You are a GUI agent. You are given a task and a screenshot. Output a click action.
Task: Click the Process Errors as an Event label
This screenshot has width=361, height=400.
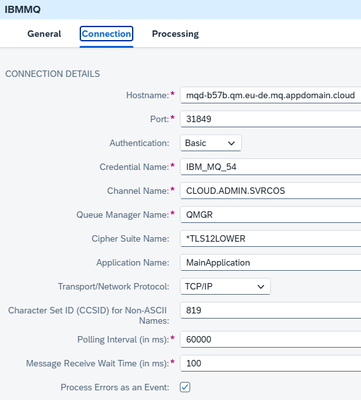coord(115,387)
